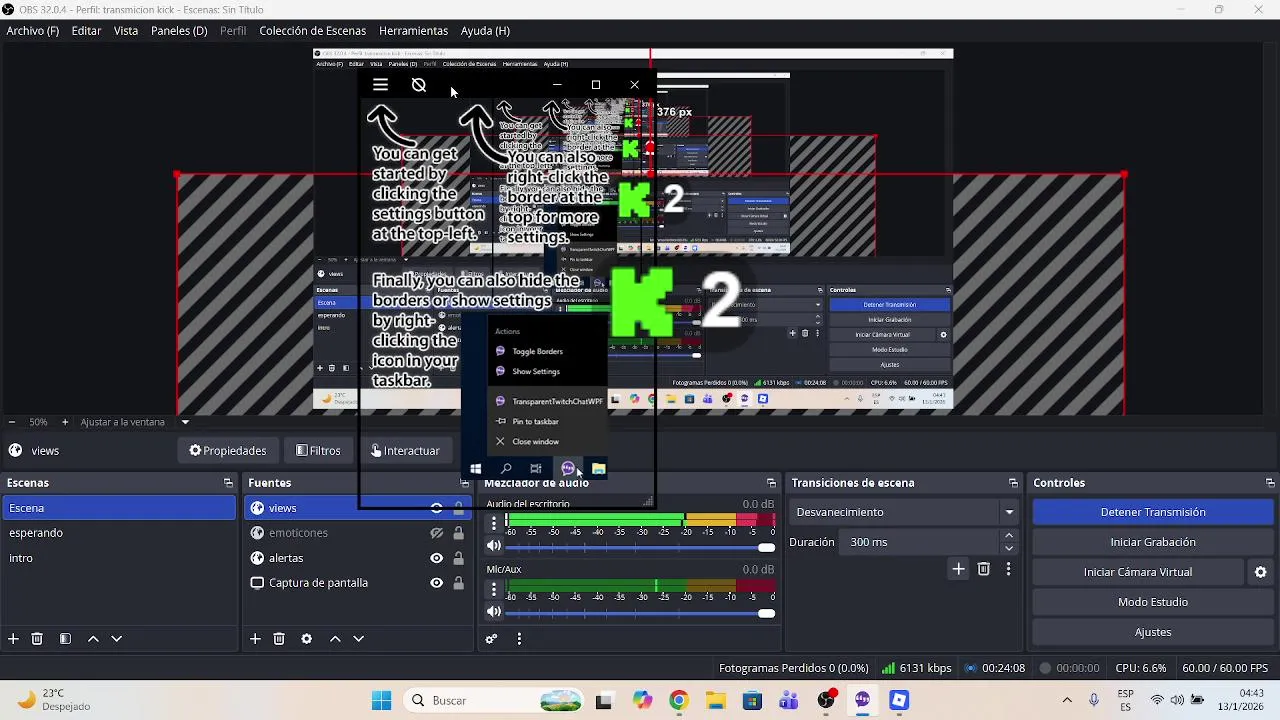Hide the emoticones source visibility eye

click(436, 533)
